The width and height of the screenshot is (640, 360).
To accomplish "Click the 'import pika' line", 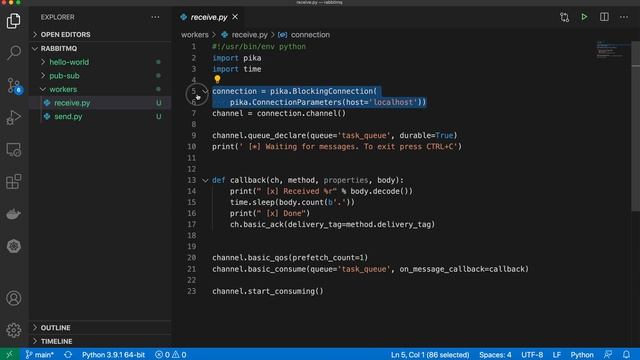I will (237, 58).
